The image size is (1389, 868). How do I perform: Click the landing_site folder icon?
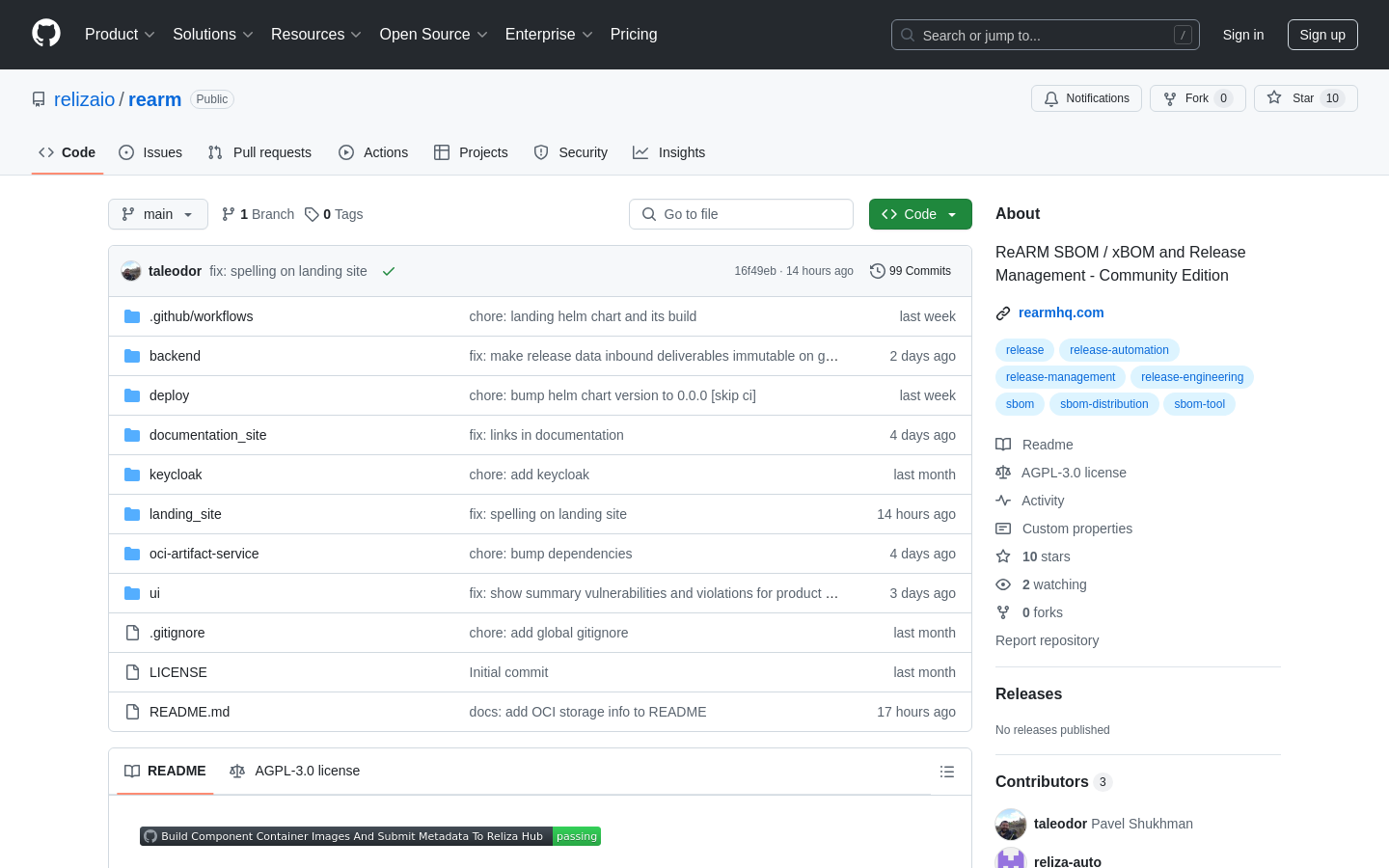click(x=132, y=514)
